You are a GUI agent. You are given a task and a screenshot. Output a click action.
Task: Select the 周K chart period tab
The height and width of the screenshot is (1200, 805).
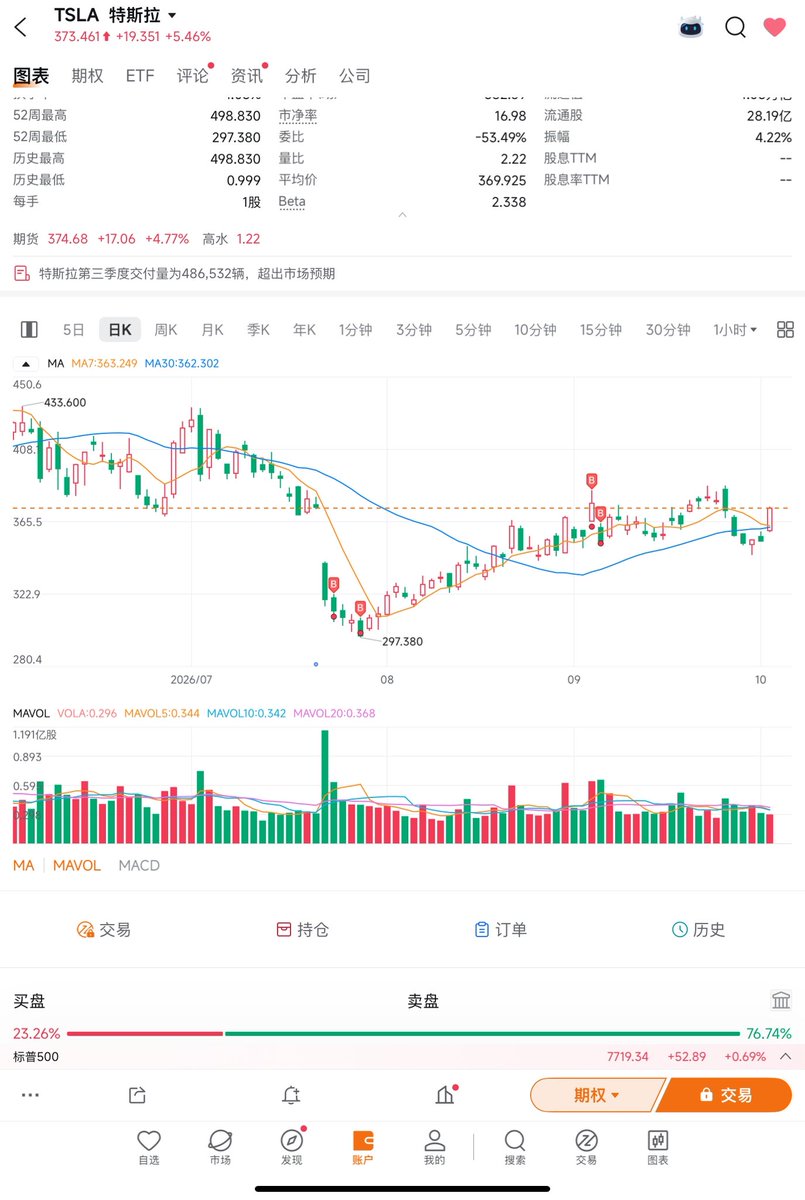click(x=166, y=330)
